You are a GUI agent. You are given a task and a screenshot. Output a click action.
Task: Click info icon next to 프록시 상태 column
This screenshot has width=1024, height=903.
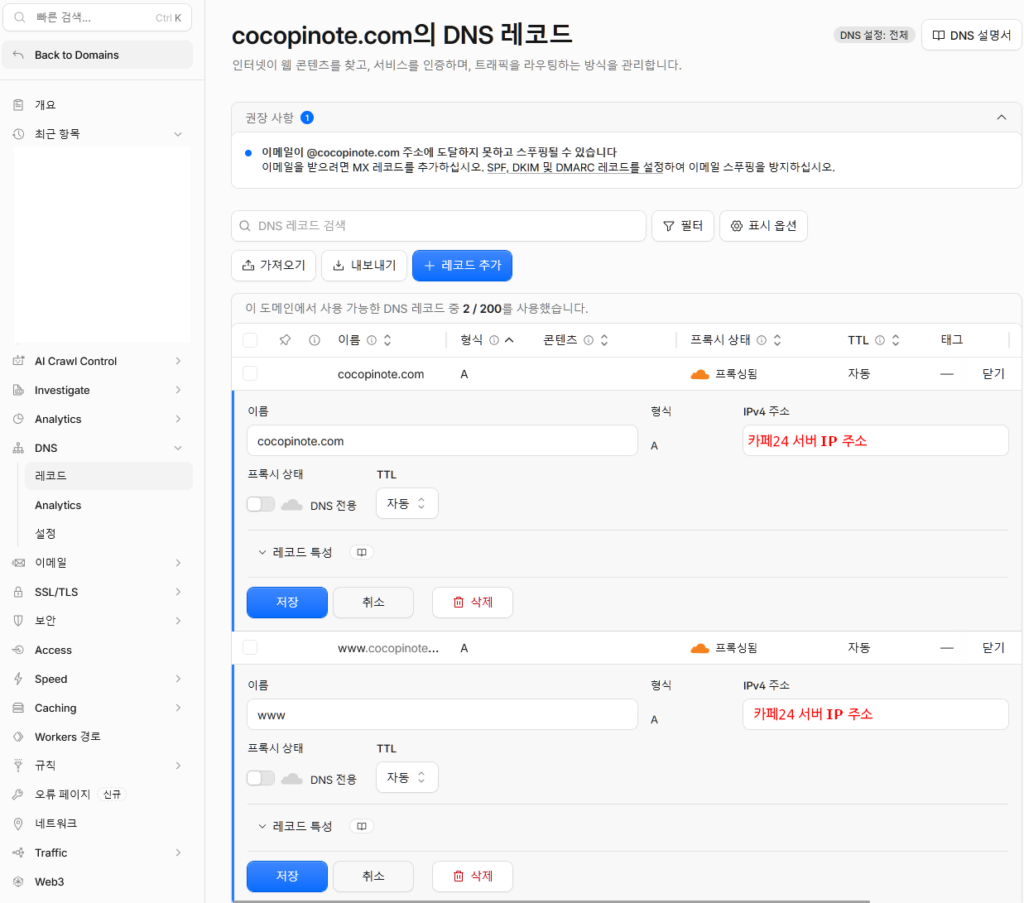[x=761, y=340]
